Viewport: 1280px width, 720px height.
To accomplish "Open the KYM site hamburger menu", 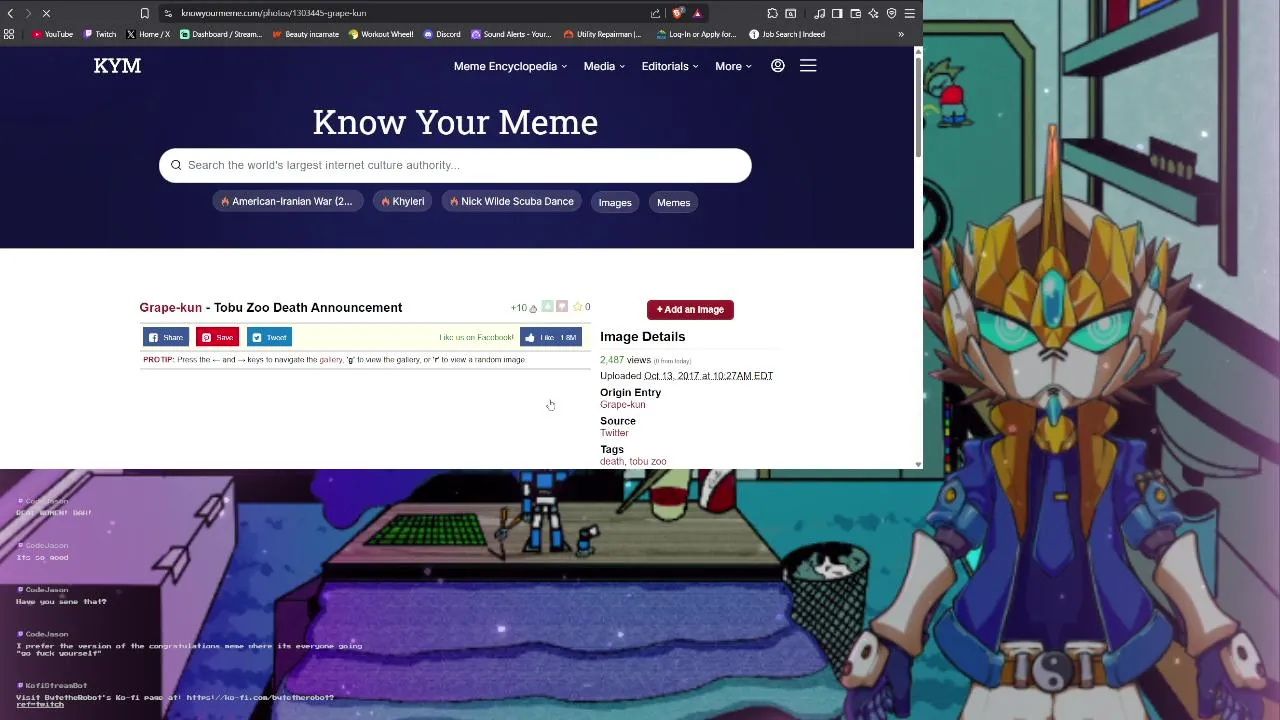I will [x=808, y=66].
